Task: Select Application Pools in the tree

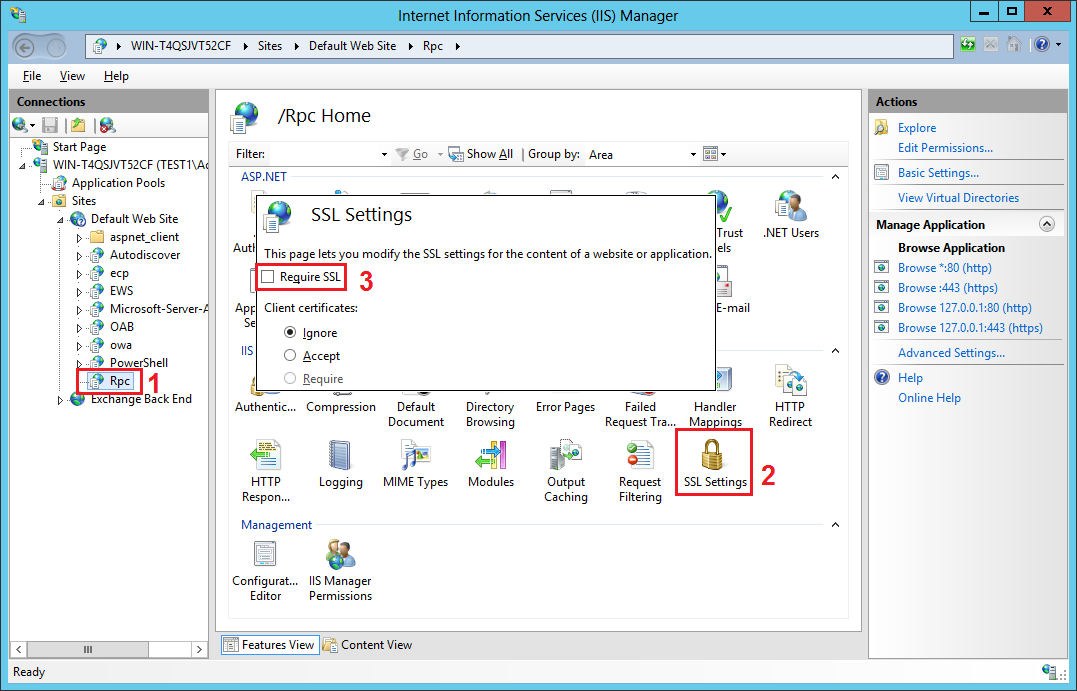Action: pyautogui.click(x=118, y=183)
